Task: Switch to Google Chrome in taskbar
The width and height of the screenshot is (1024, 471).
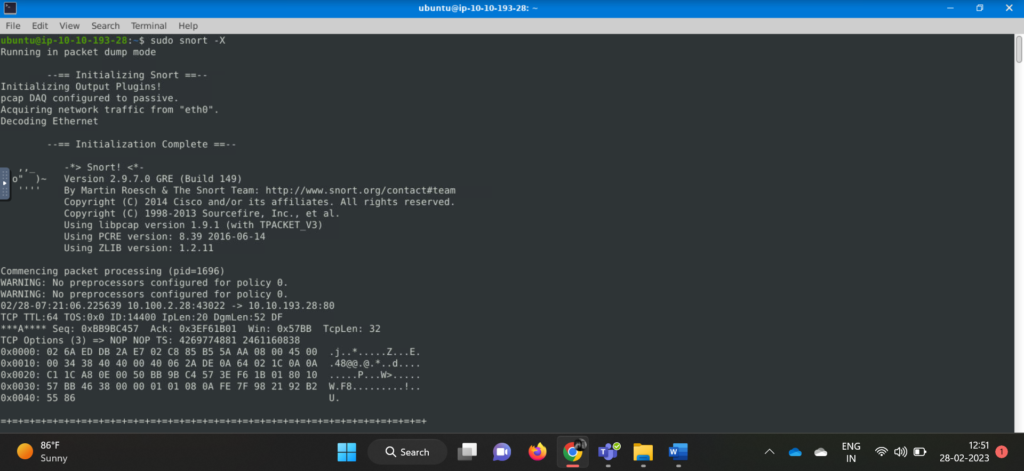Action: (573, 451)
